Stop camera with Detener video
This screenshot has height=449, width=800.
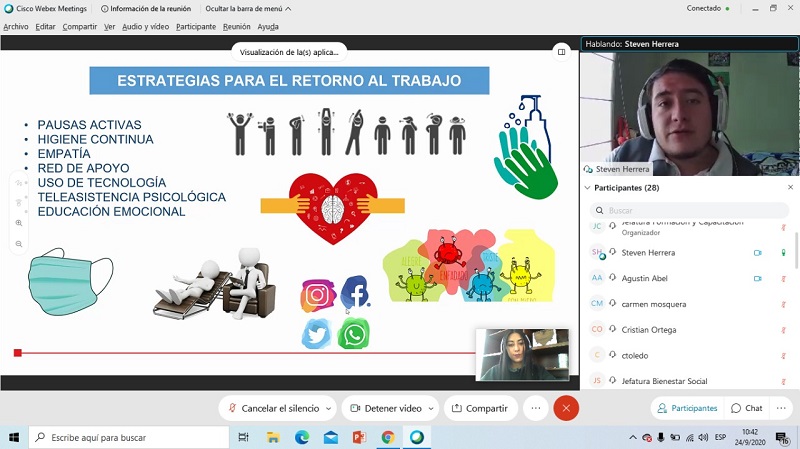tap(385, 408)
